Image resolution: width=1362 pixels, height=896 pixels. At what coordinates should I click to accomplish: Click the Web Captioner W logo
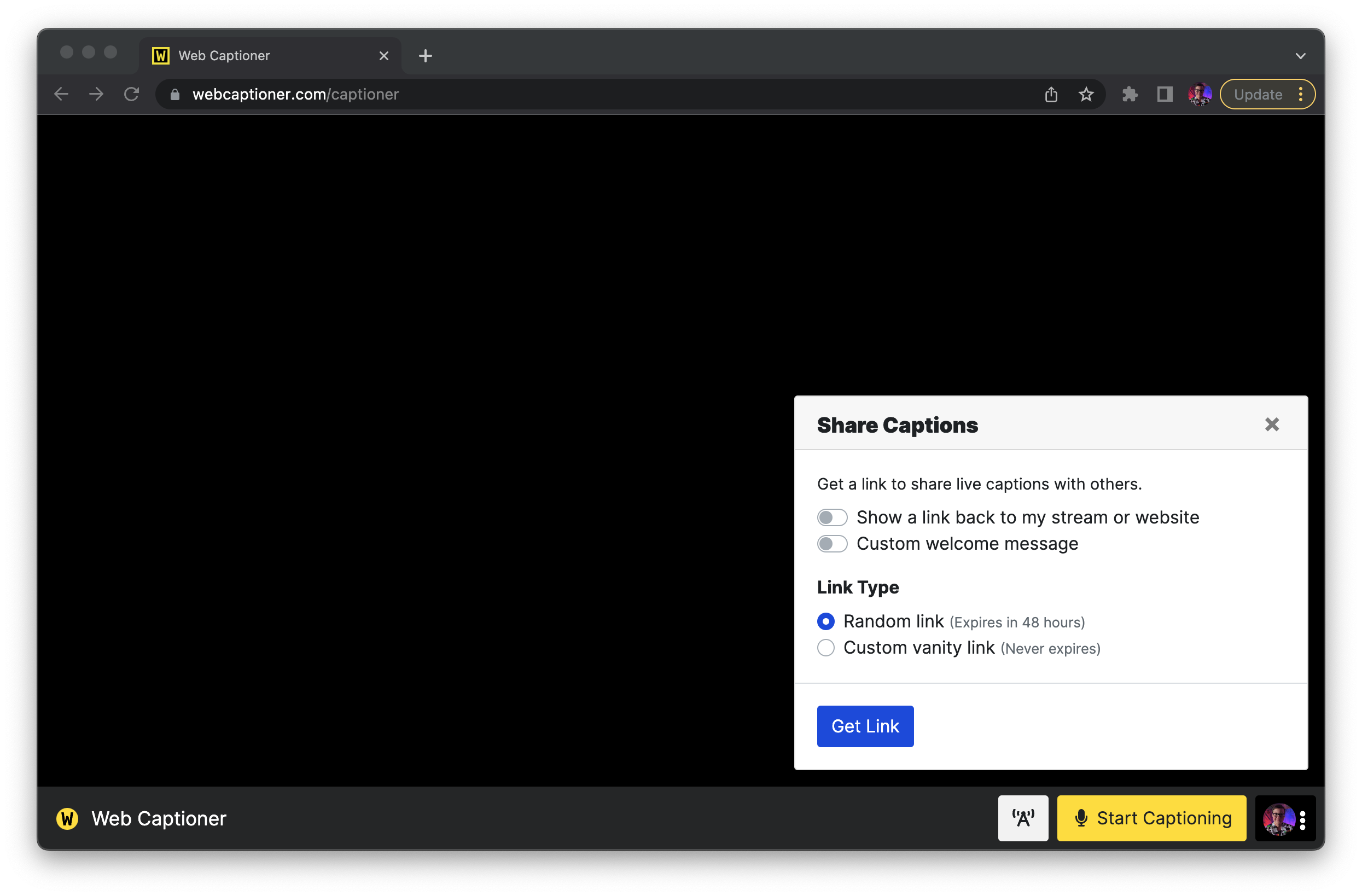click(67, 818)
